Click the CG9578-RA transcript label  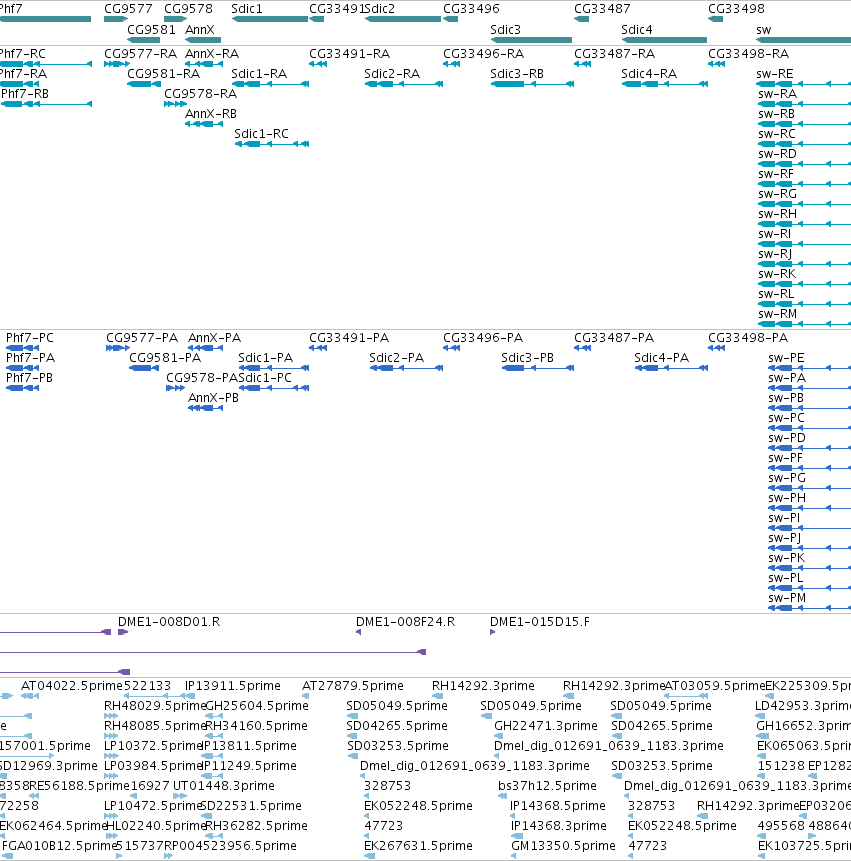pyautogui.click(x=200, y=94)
